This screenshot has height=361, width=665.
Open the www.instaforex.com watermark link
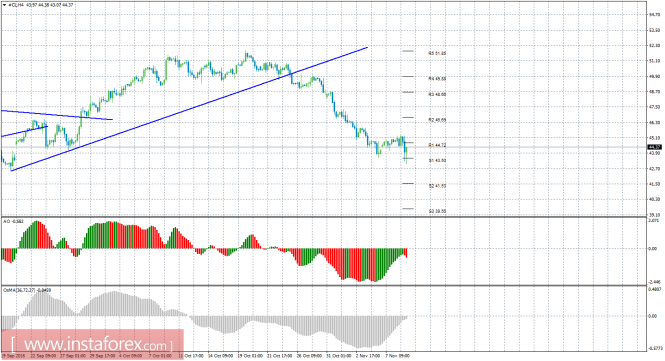[x=92, y=344]
